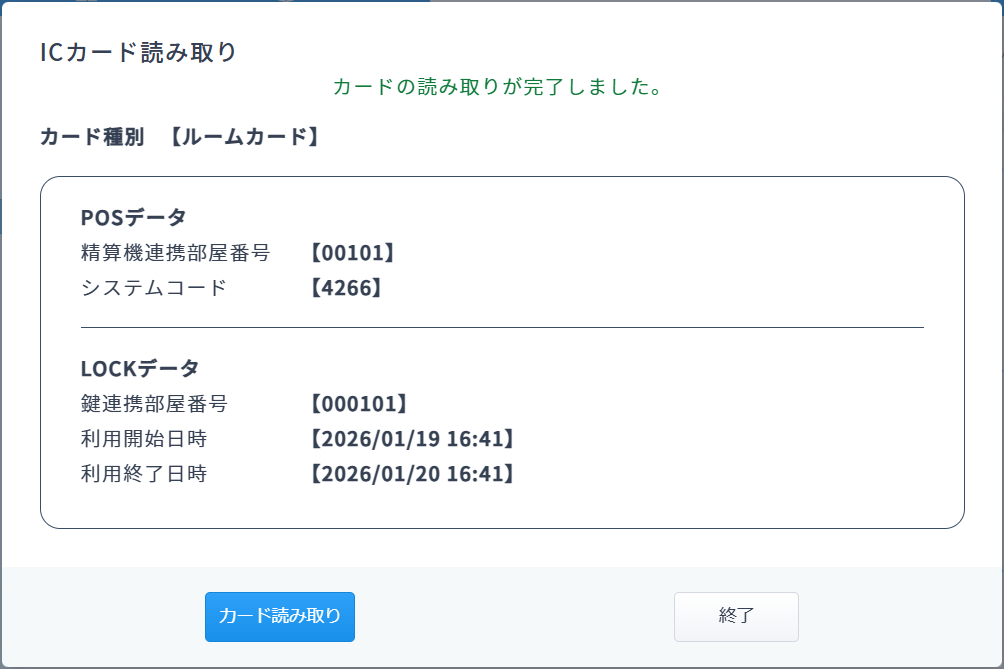Click the システムコード label
This screenshot has height=669, width=1004.
coord(154,288)
